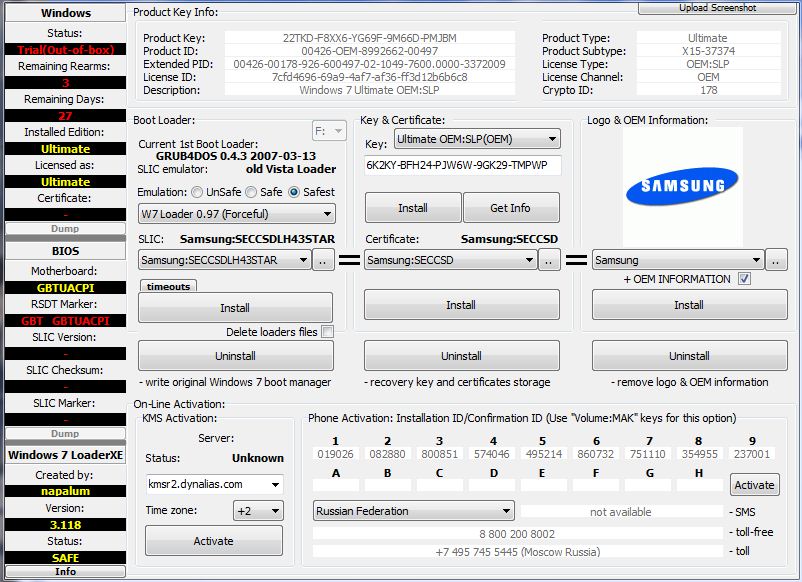
Task: Click Dump button under Windows section
Action: point(65,229)
